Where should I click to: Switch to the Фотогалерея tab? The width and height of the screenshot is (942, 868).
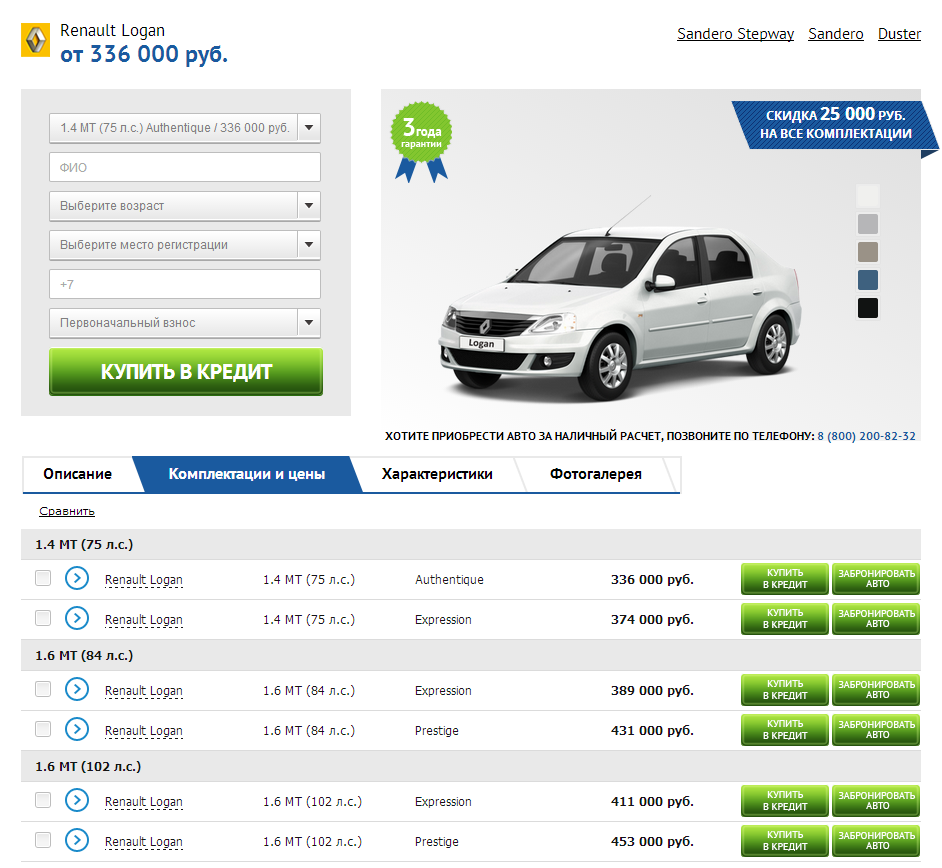pos(596,475)
